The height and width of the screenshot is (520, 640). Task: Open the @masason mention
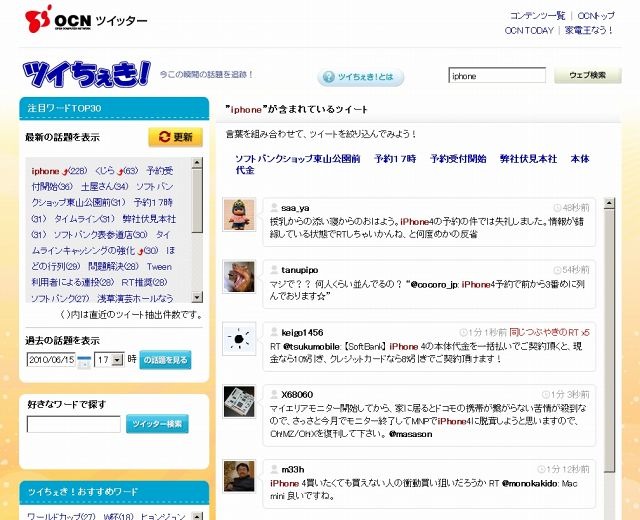pyautogui.click(x=411, y=434)
